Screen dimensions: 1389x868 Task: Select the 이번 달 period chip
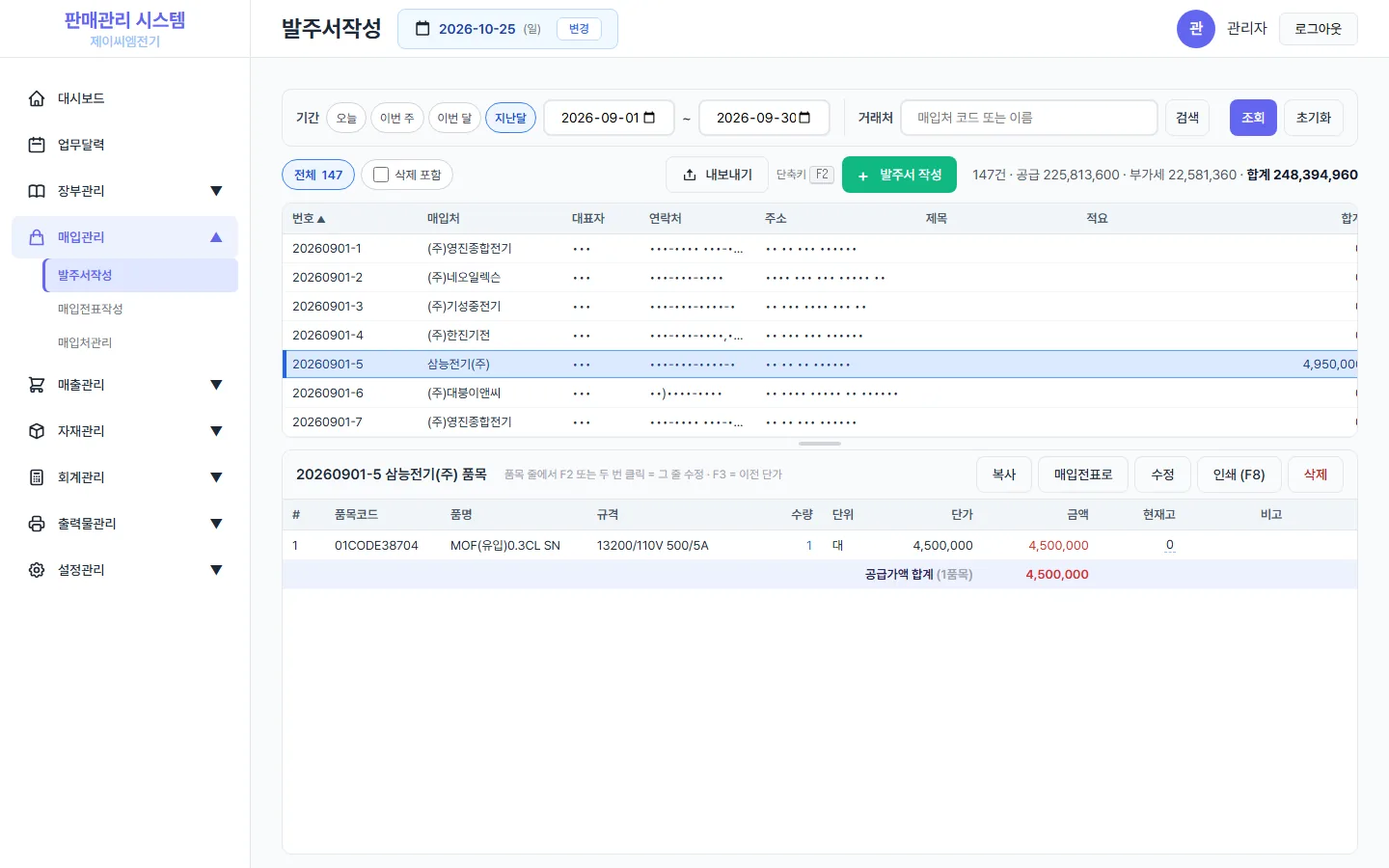pyautogui.click(x=454, y=118)
